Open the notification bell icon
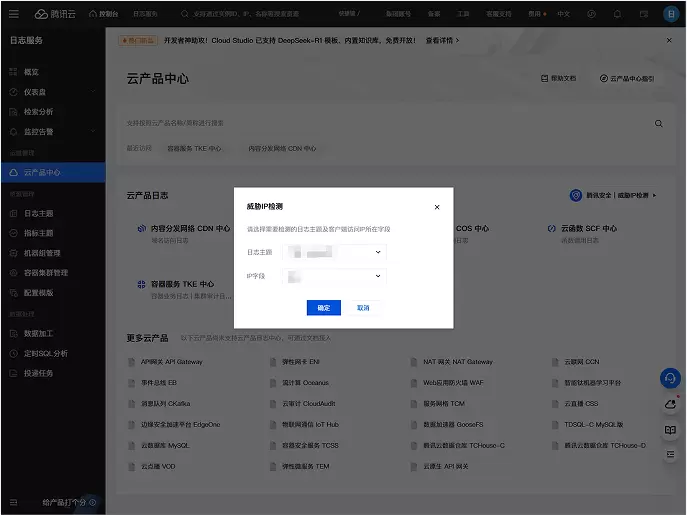The width and height of the screenshot is (687, 515). [616, 14]
